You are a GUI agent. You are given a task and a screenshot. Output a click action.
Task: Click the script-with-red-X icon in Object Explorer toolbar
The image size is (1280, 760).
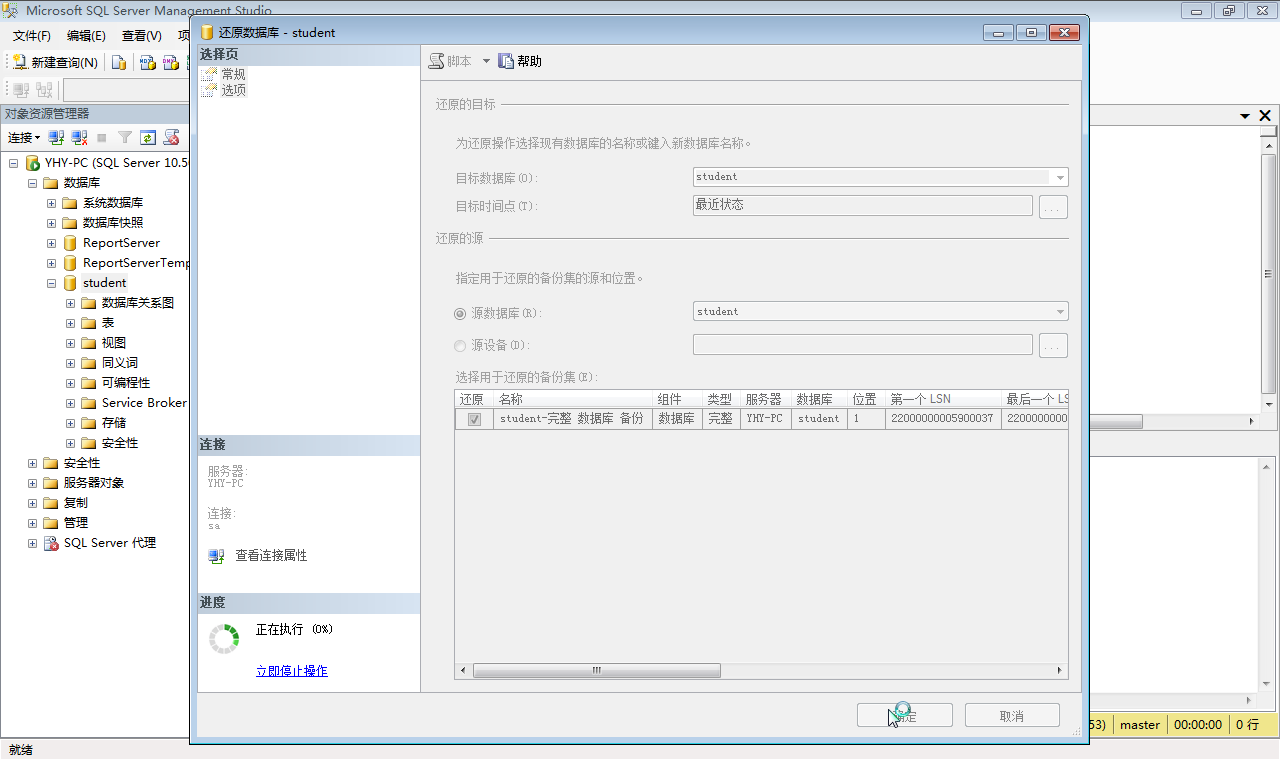(171, 137)
